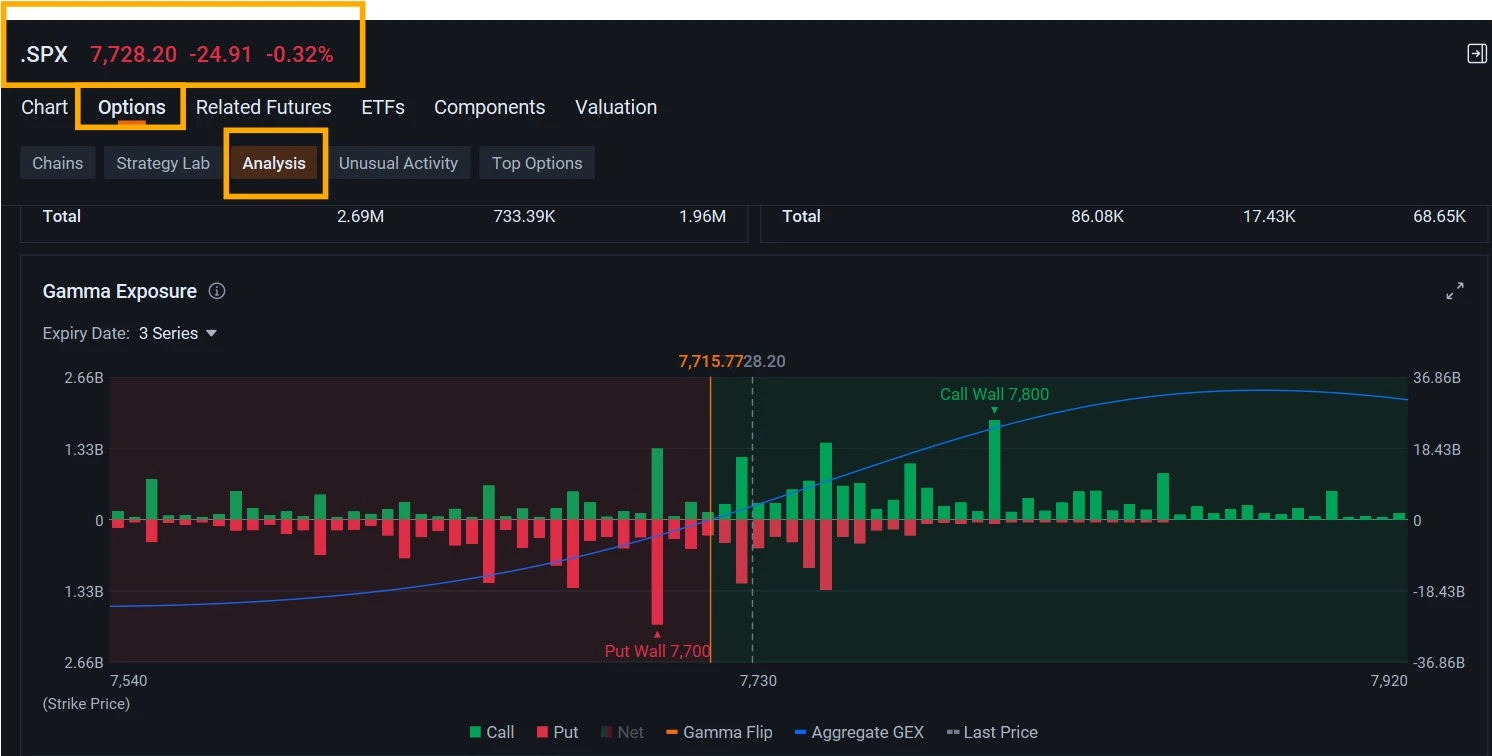Toggle the Call series in the legend
1492x756 pixels.
(492, 732)
